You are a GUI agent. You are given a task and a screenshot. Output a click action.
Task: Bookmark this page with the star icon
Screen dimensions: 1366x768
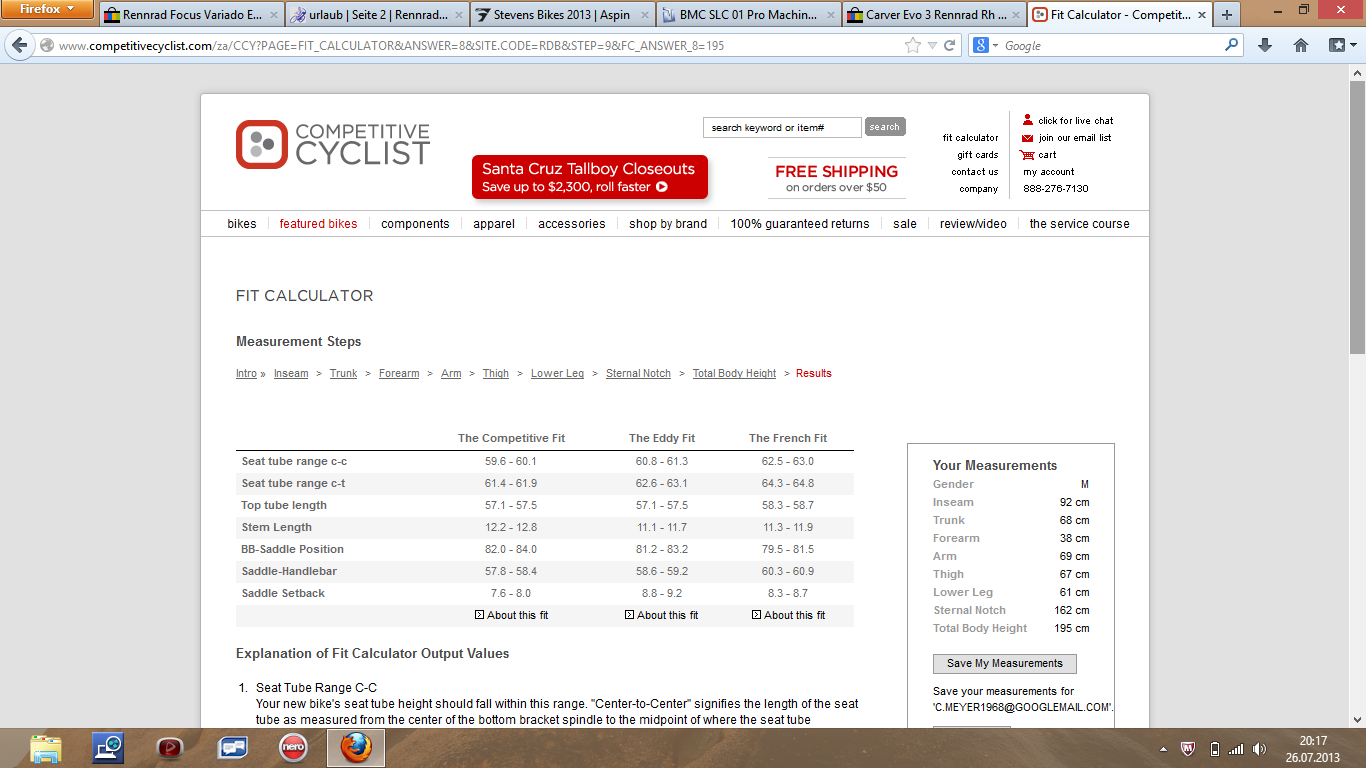pos(912,46)
